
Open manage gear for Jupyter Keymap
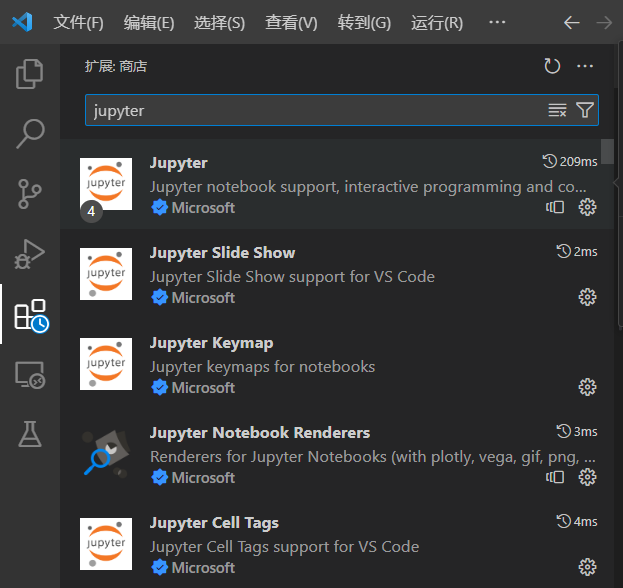[x=587, y=387]
